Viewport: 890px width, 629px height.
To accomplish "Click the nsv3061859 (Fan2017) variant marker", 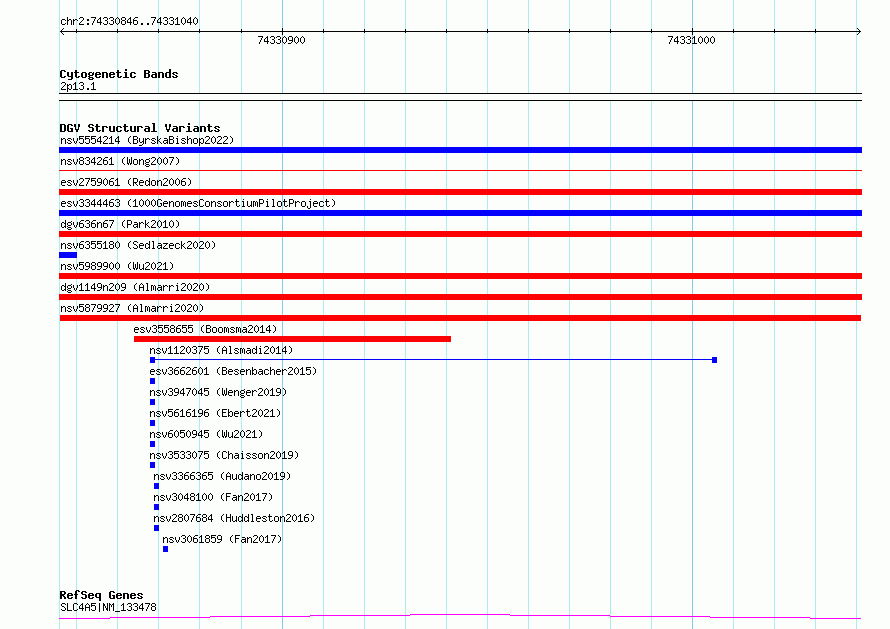I will click(x=165, y=549).
